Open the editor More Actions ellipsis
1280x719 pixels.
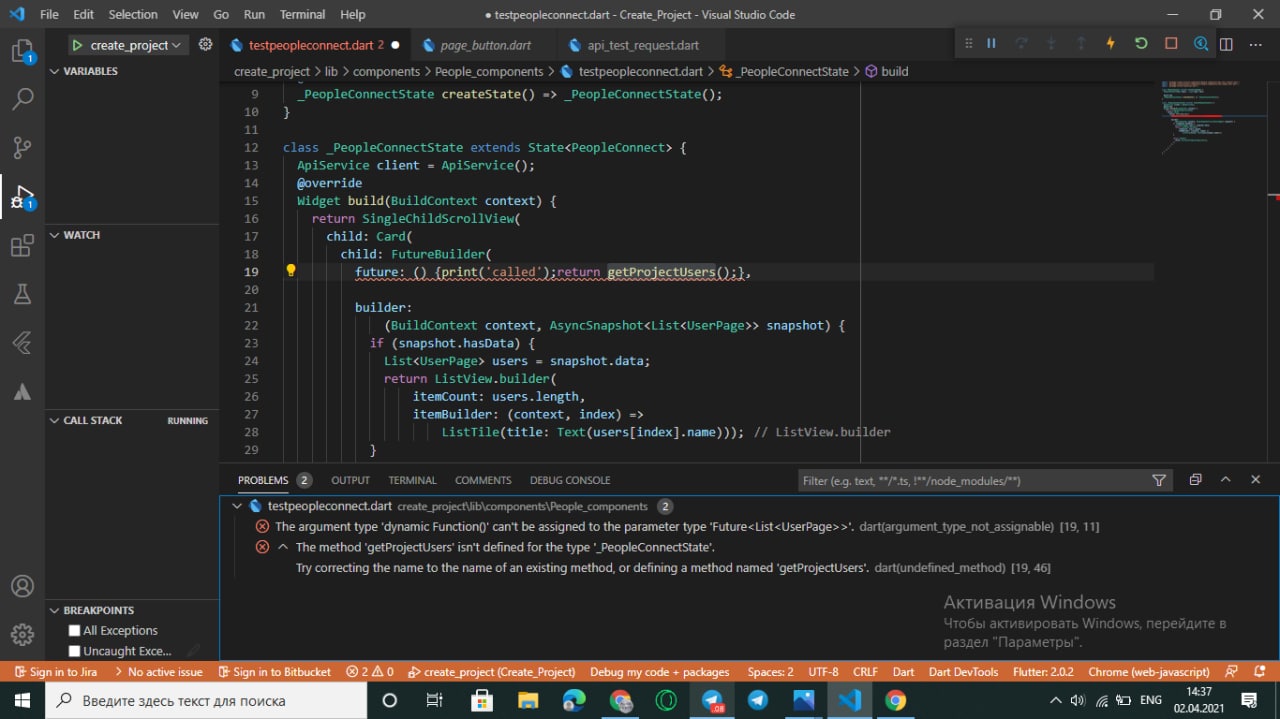coord(1255,45)
